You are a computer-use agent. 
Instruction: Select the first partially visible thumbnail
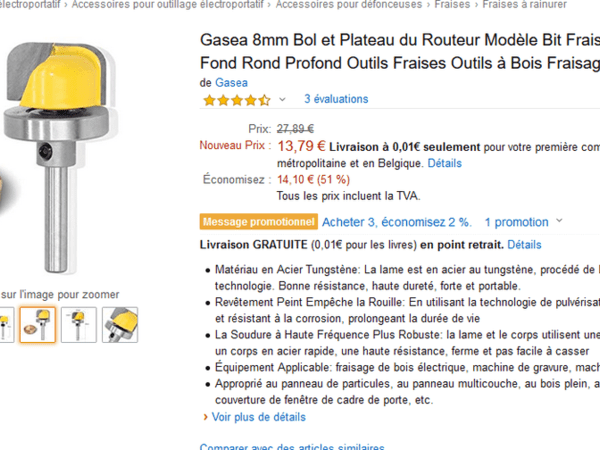(5, 325)
